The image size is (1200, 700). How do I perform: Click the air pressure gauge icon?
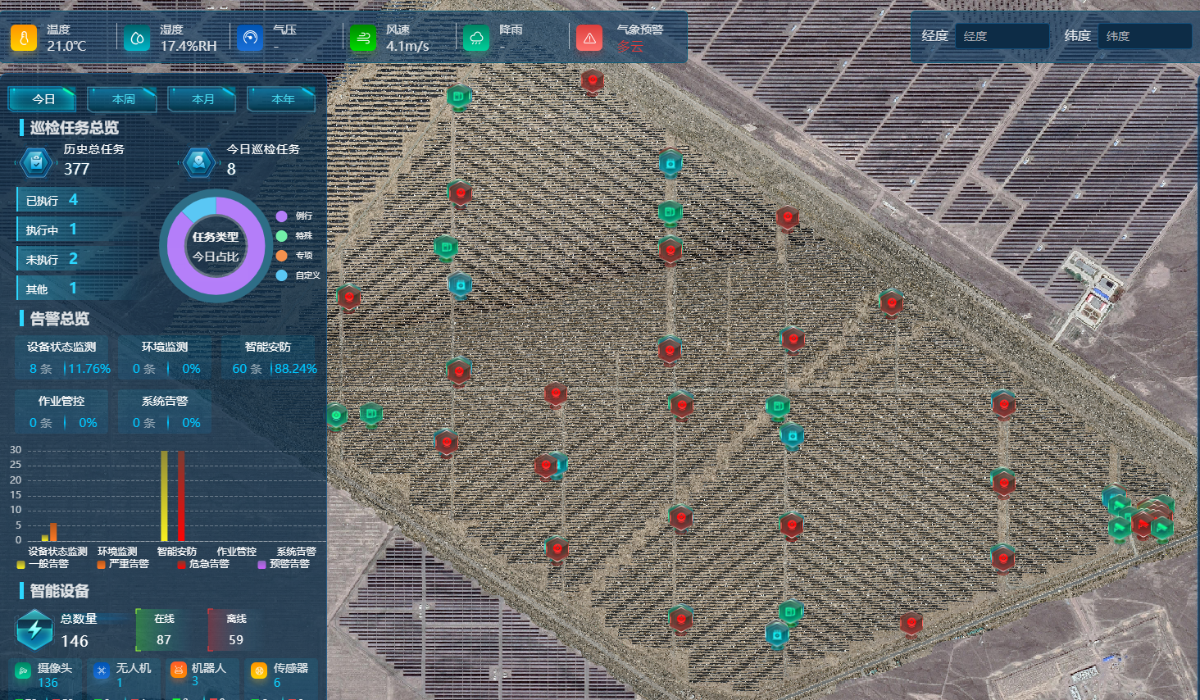(250, 38)
